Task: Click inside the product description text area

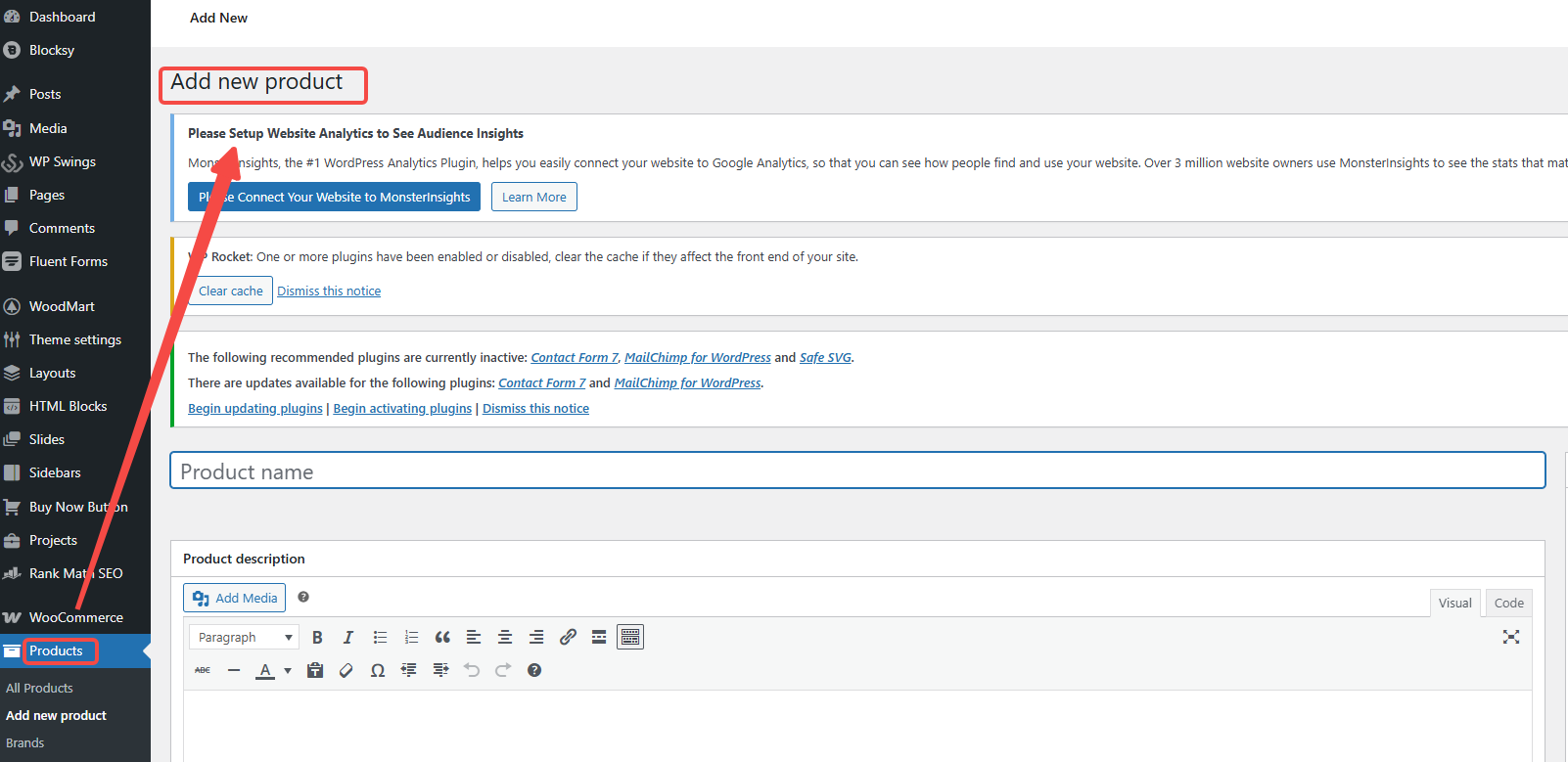Action: click(x=857, y=726)
